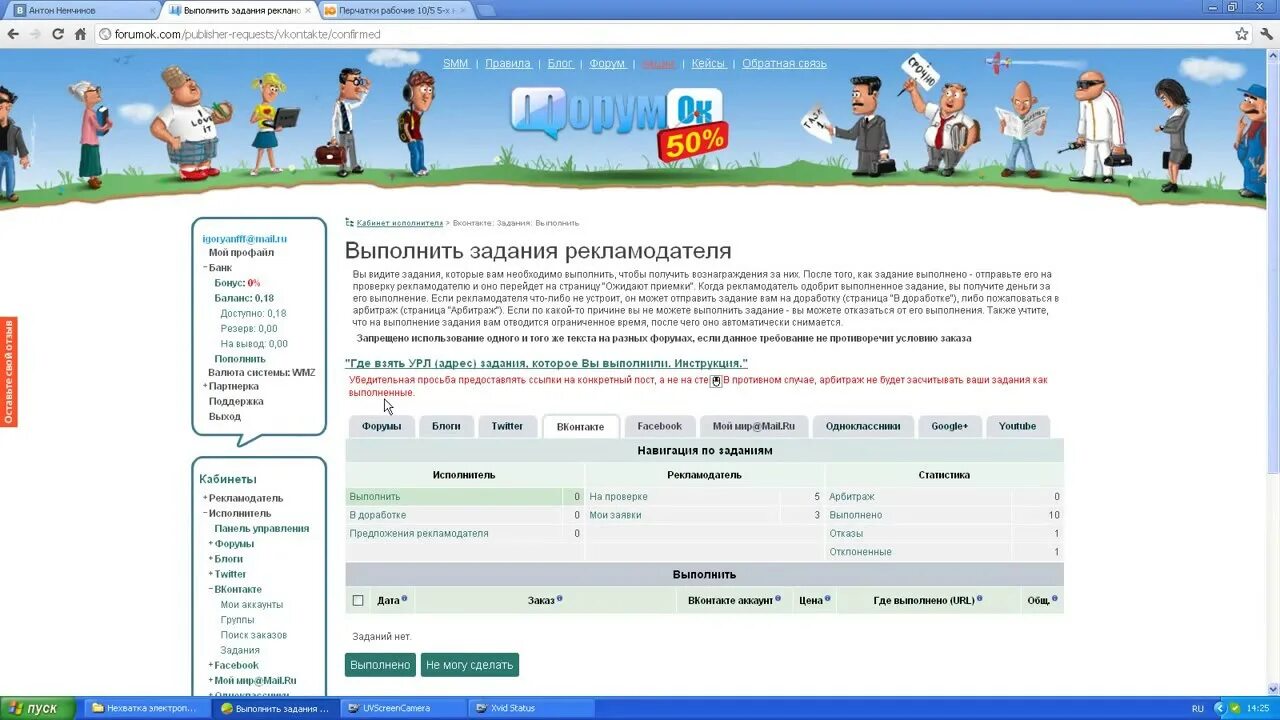Expand the Рекламодатель cabinet
Viewport: 1280px width, 720px height.
[205, 498]
